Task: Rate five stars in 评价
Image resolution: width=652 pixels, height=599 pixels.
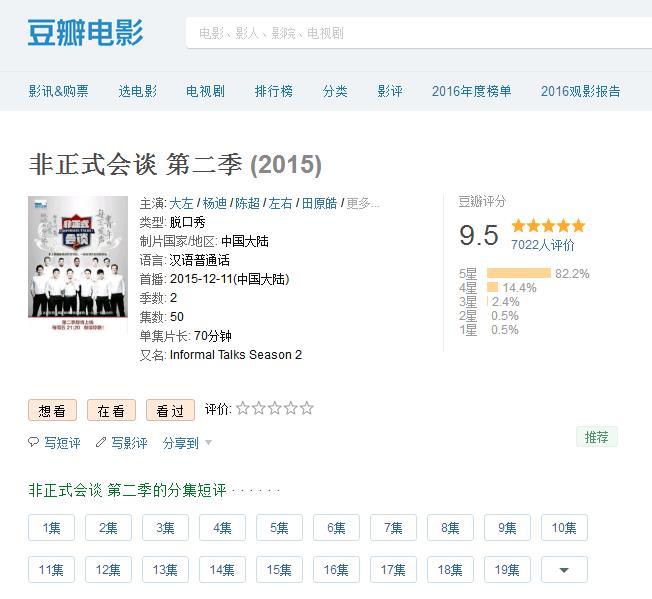Action: [x=306, y=408]
